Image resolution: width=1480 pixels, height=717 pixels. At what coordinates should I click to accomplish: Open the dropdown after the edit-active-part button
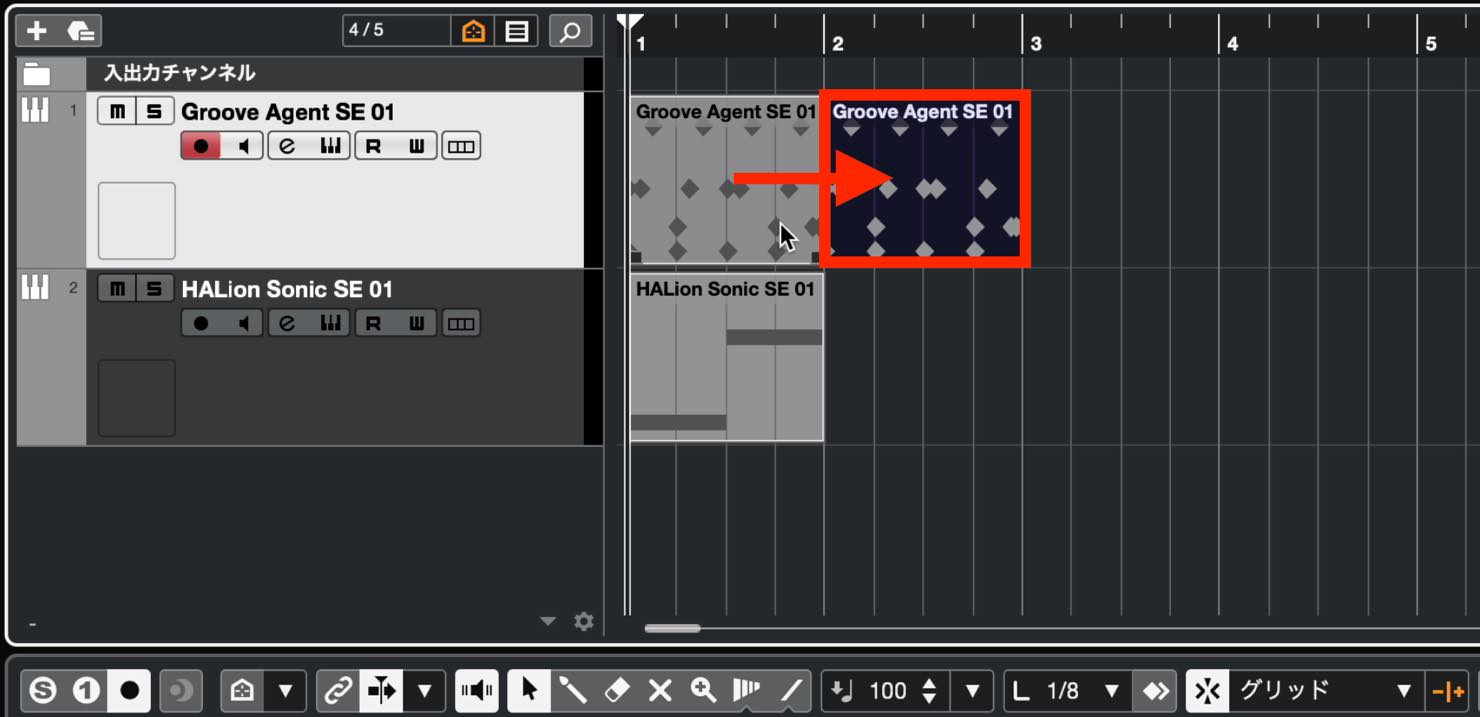point(425,690)
